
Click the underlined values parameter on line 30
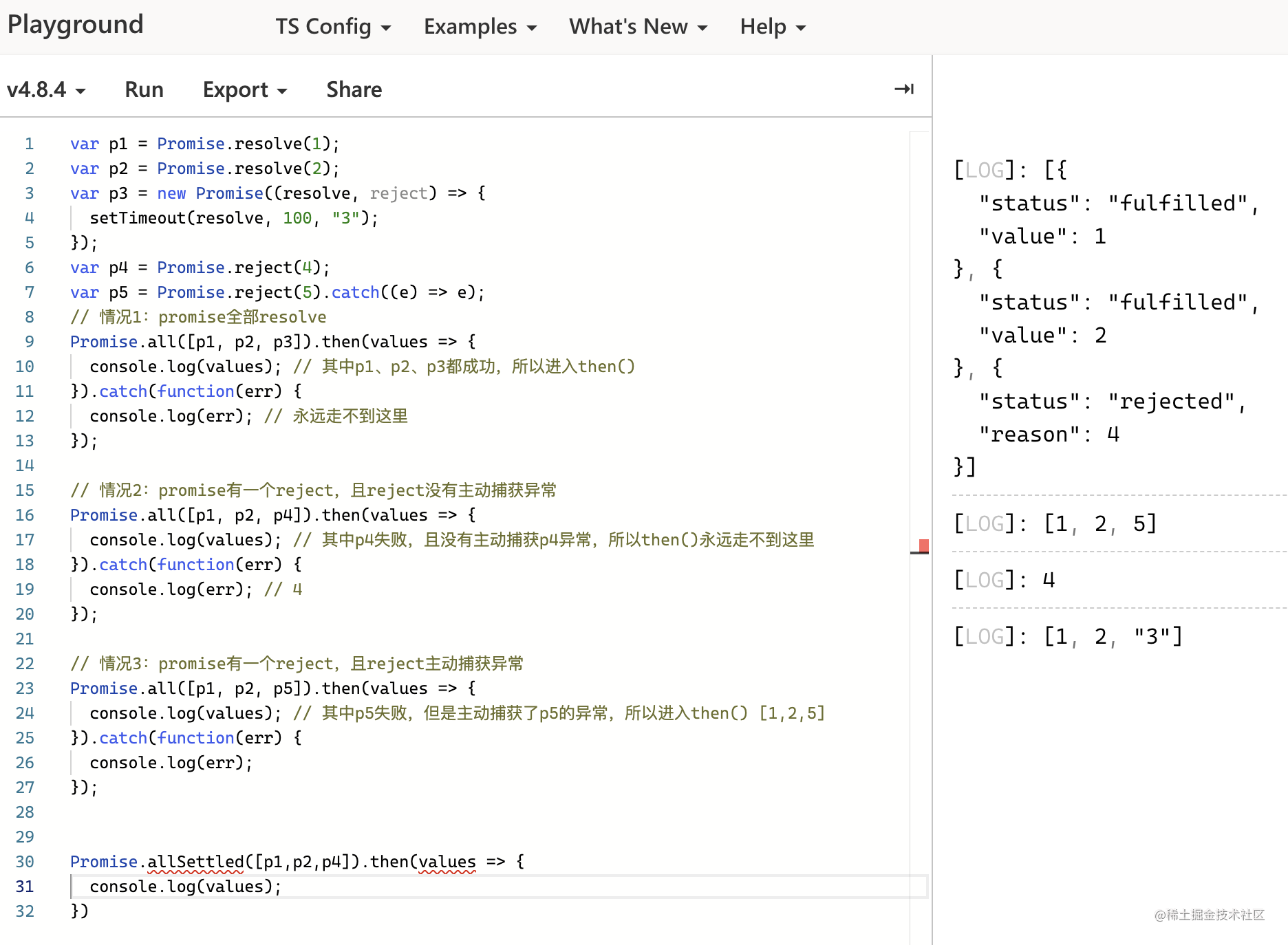[447, 862]
